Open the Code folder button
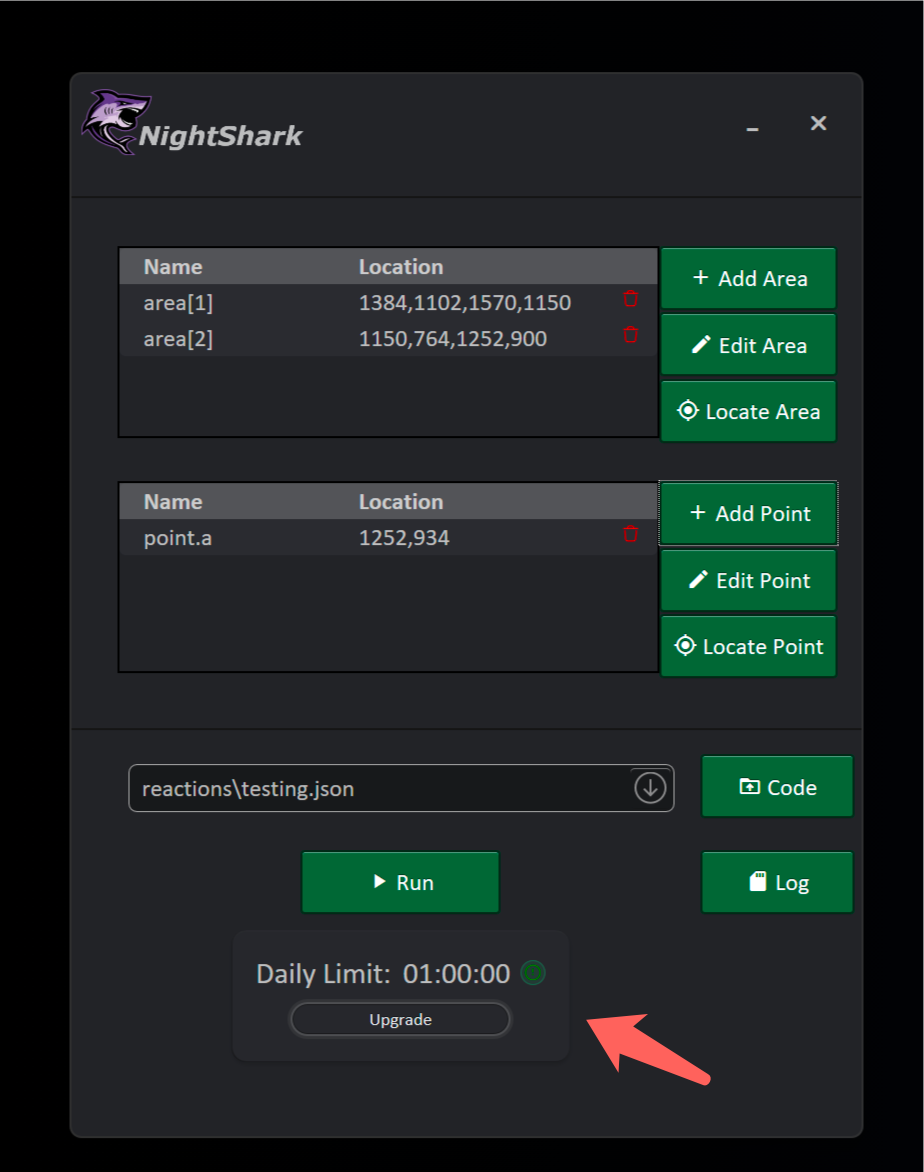 777,787
